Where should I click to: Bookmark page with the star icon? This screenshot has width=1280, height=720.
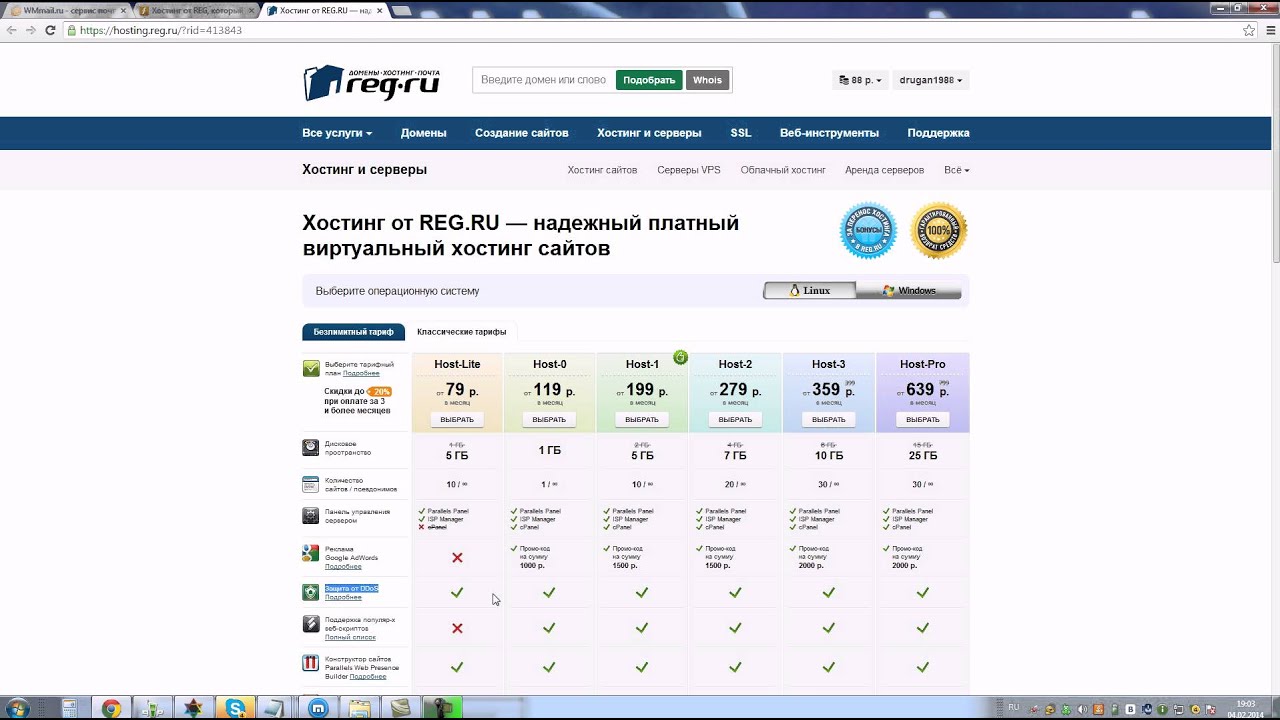[1249, 31]
